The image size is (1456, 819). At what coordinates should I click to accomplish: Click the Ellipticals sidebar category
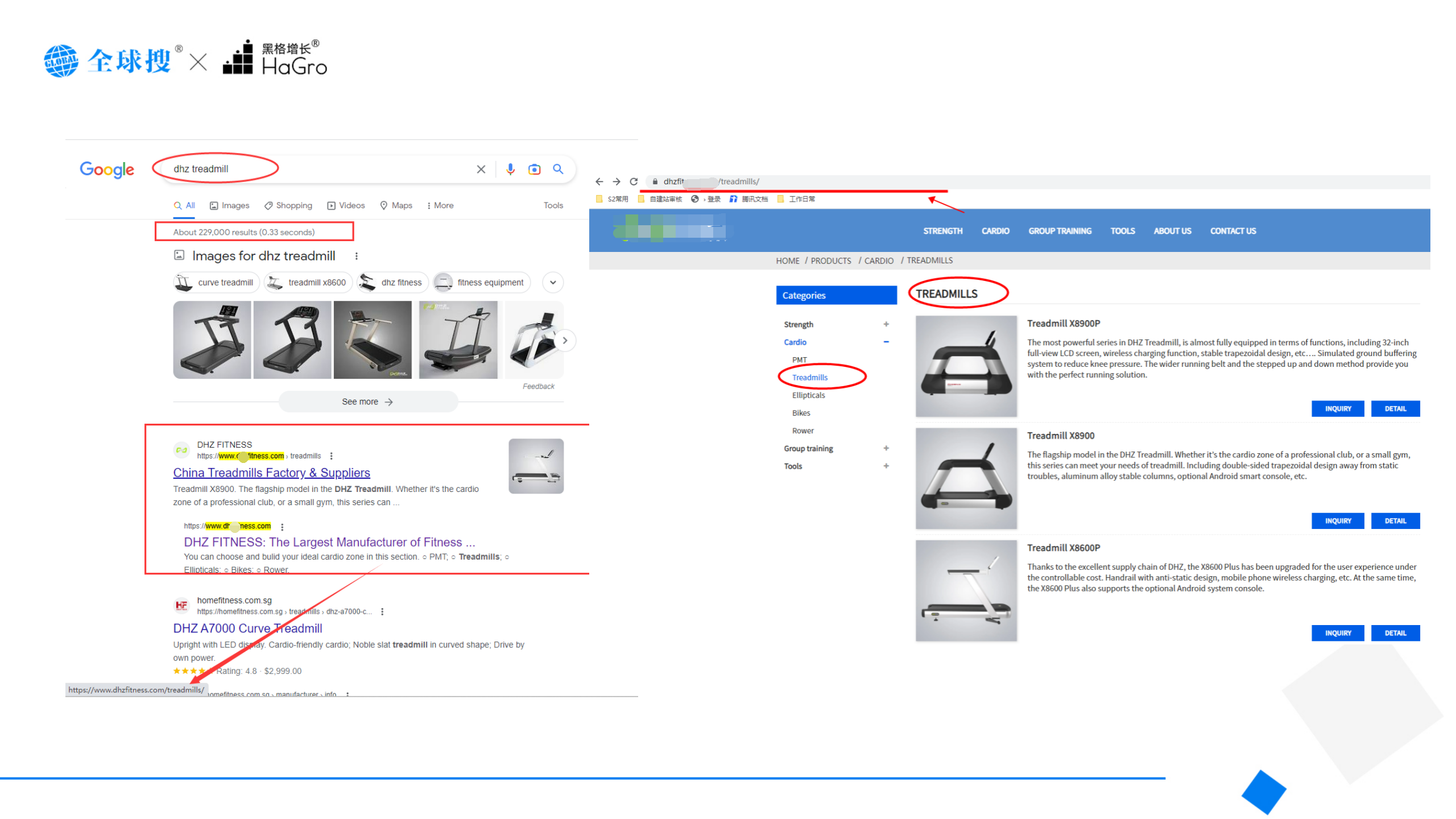(808, 395)
